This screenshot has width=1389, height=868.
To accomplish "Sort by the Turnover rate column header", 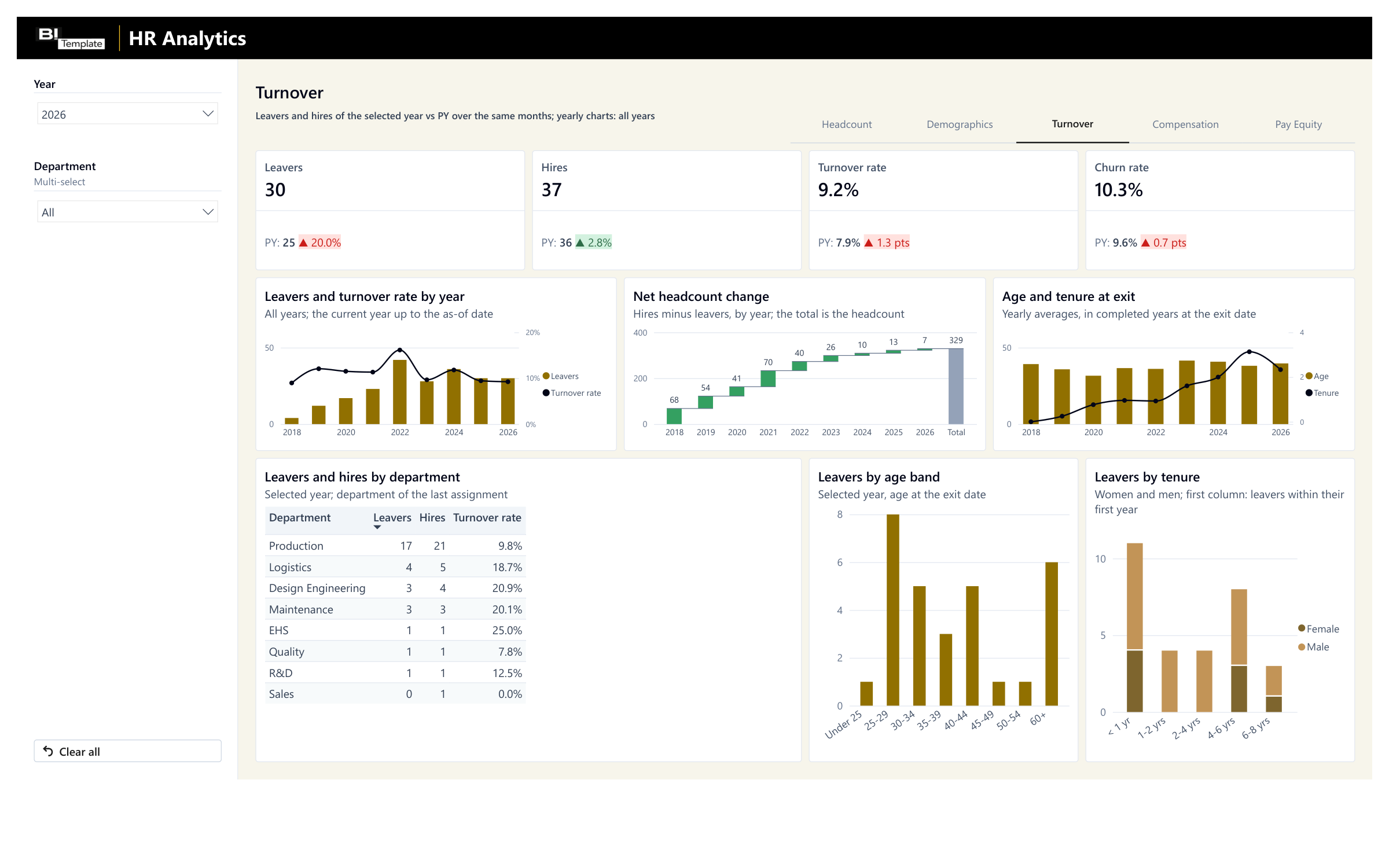I will click(487, 517).
